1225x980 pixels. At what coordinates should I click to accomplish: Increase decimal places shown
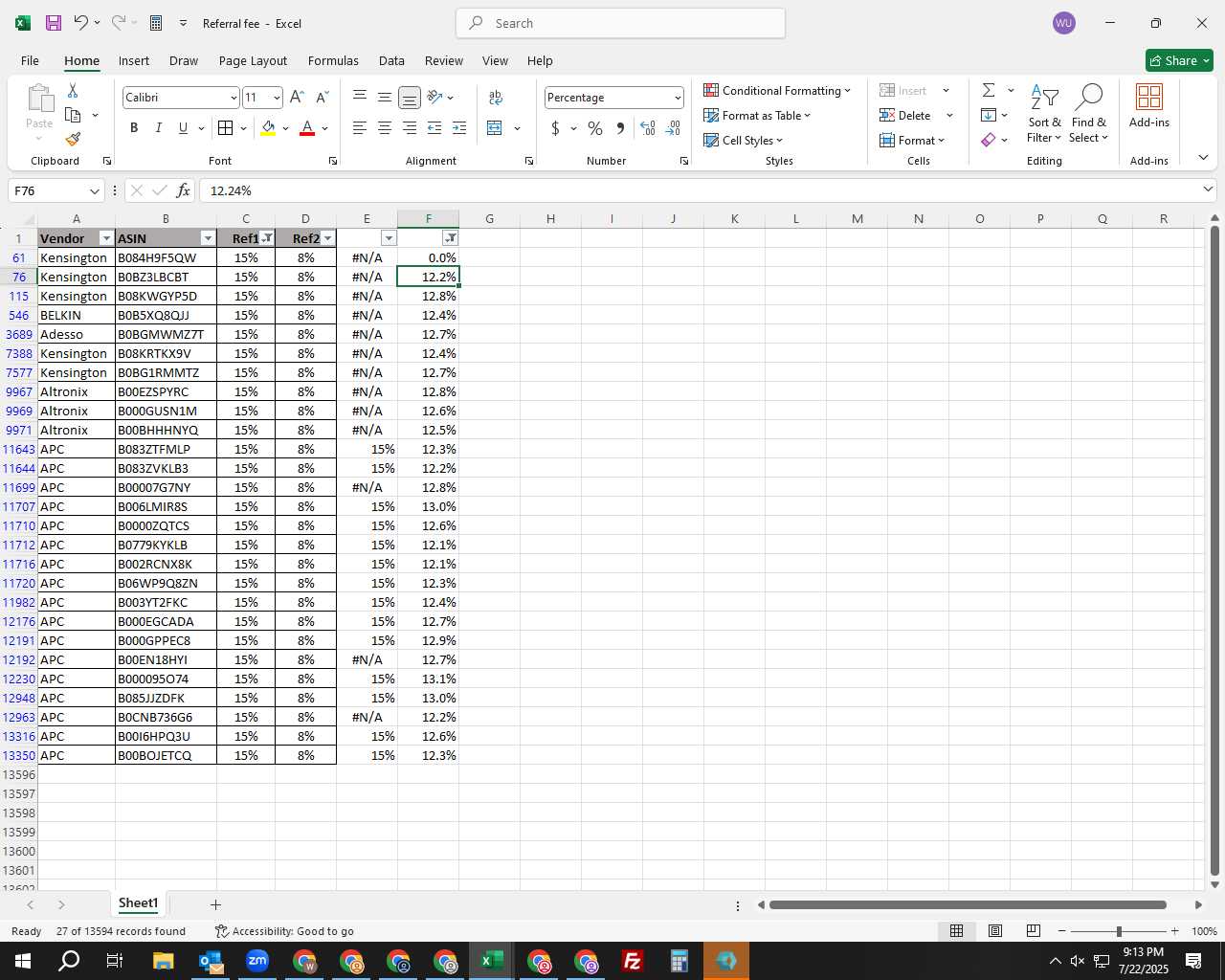(x=648, y=128)
